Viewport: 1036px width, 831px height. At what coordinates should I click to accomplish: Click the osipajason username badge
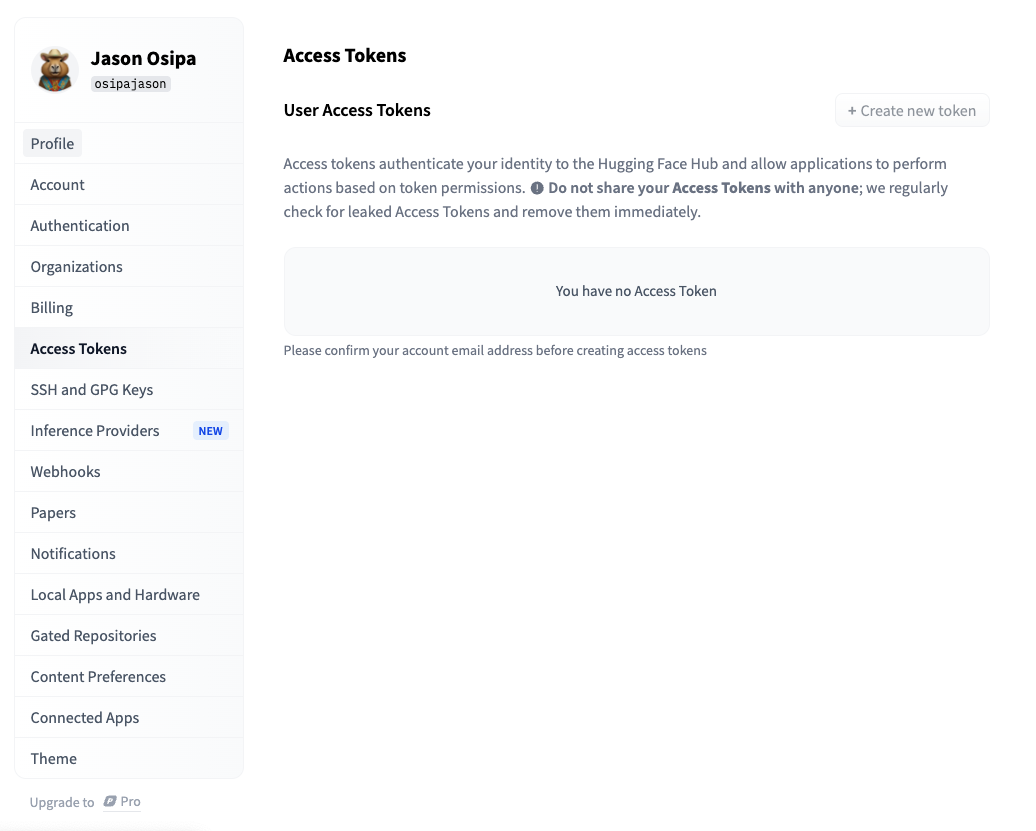[130, 84]
